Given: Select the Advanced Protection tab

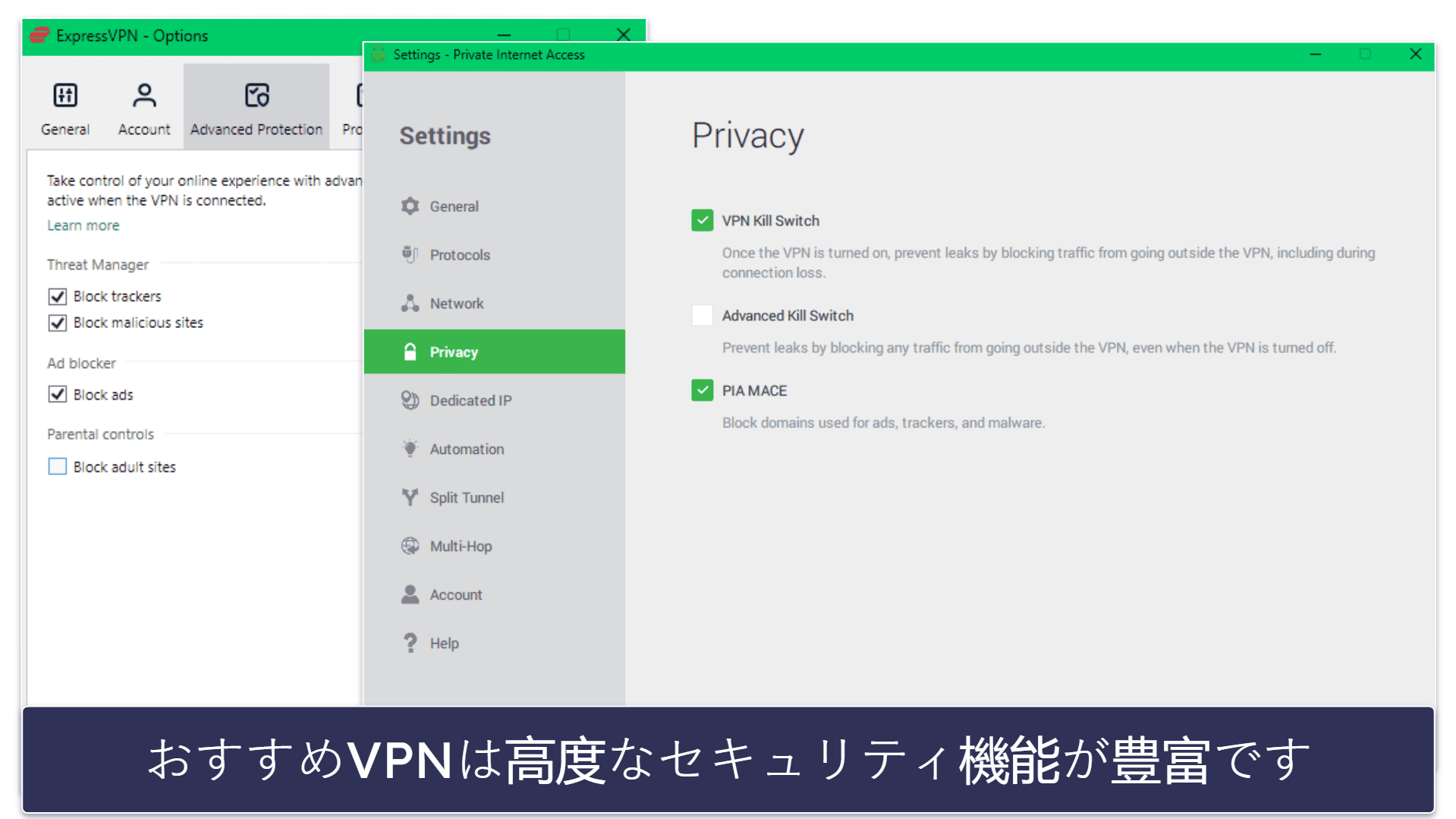Looking at the screenshot, I should click(256, 106).
